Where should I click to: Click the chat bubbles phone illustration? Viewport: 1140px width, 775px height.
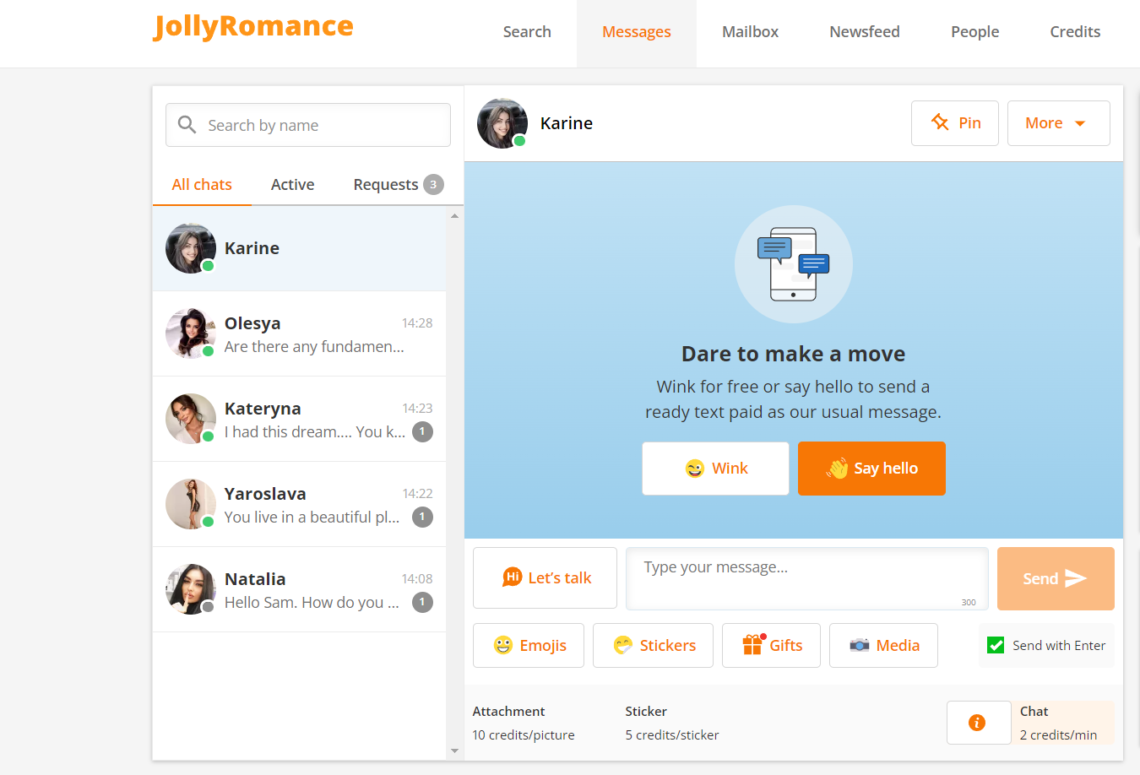click(793, 264)
